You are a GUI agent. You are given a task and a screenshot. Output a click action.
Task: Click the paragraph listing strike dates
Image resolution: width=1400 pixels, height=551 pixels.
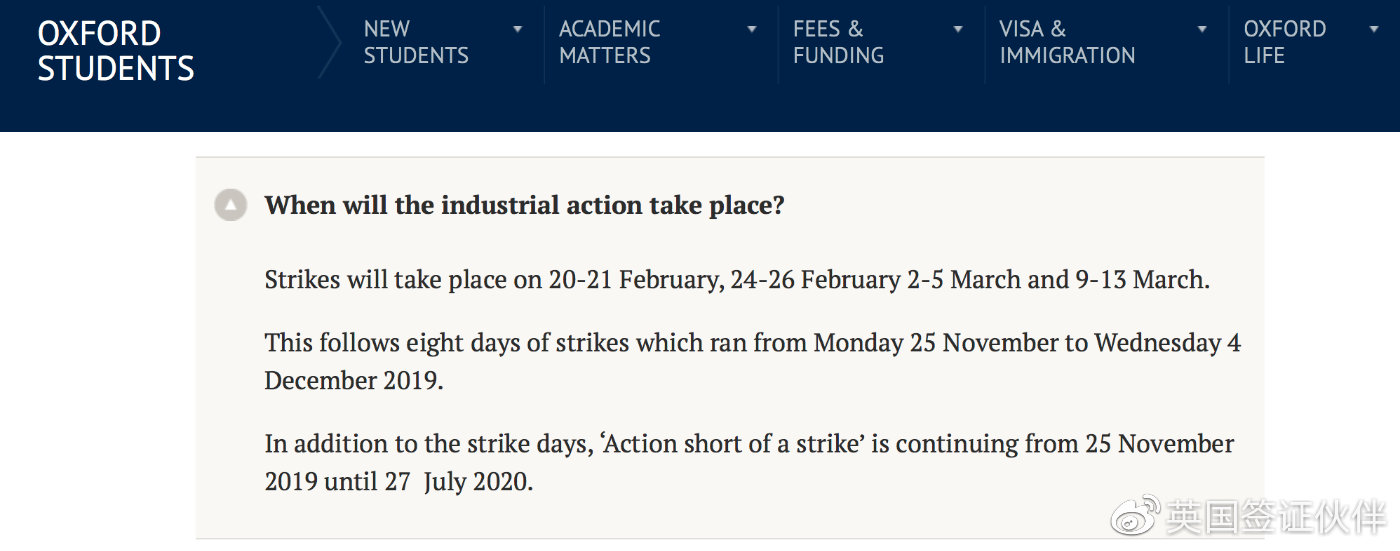pyautogui.click(x=737, y=280)
